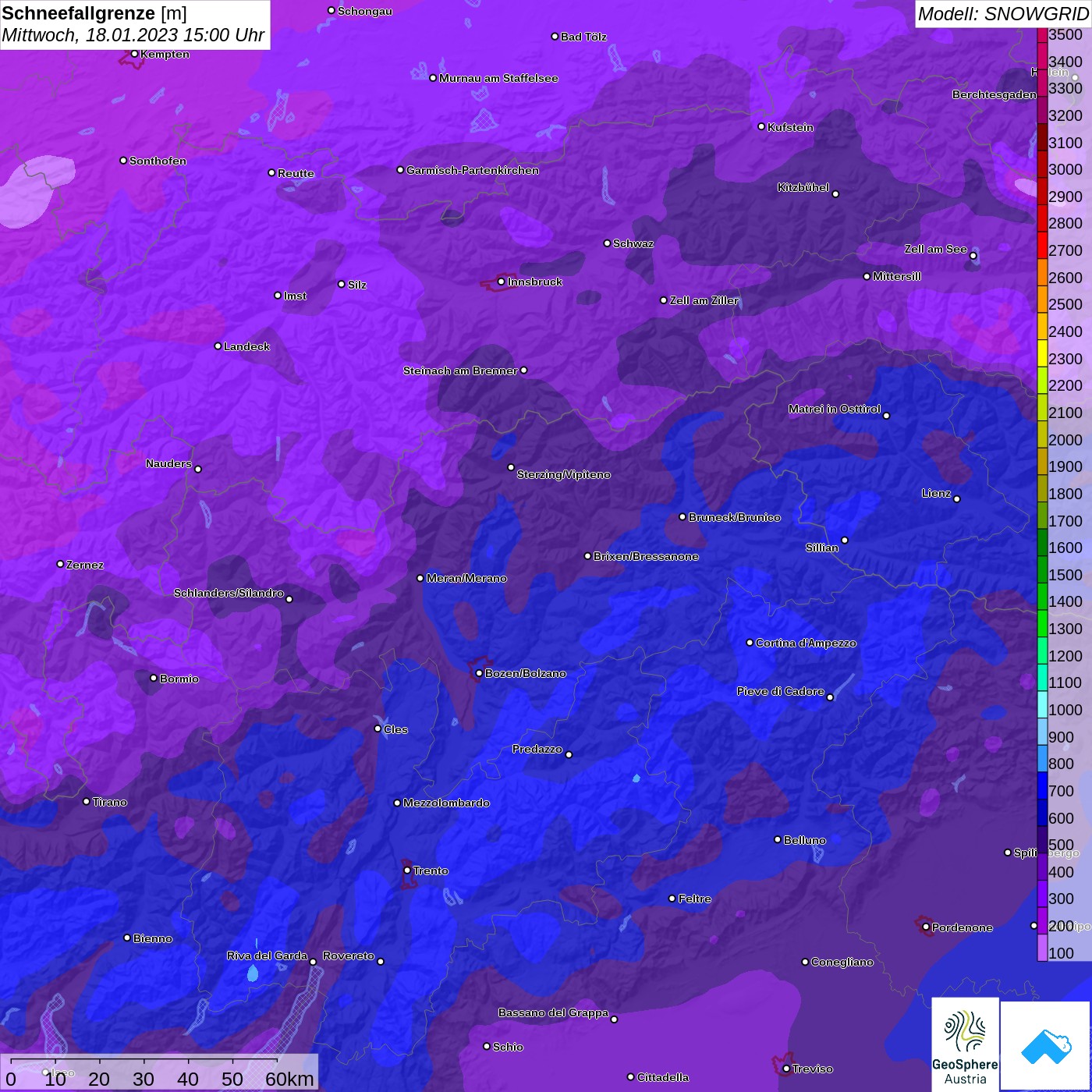Click the 1500 m green legend swatch

tap(1042, 569)
